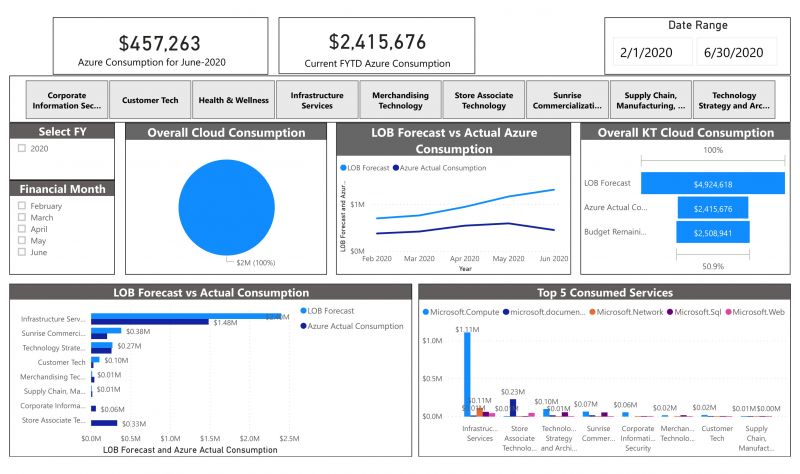Filter by Supply Chain, Manufacturing button

click(x=651, y=100)
